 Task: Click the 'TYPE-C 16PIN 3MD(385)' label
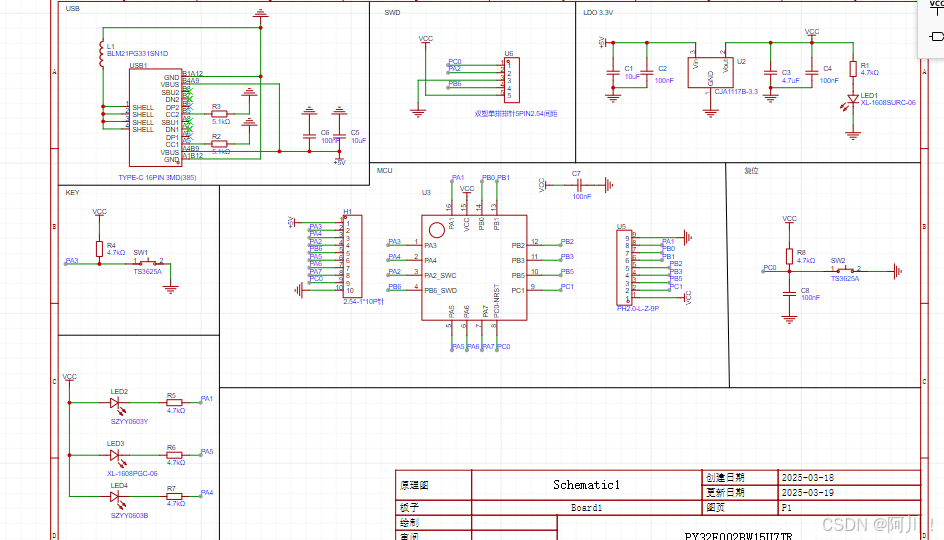(x=157, y=178)
